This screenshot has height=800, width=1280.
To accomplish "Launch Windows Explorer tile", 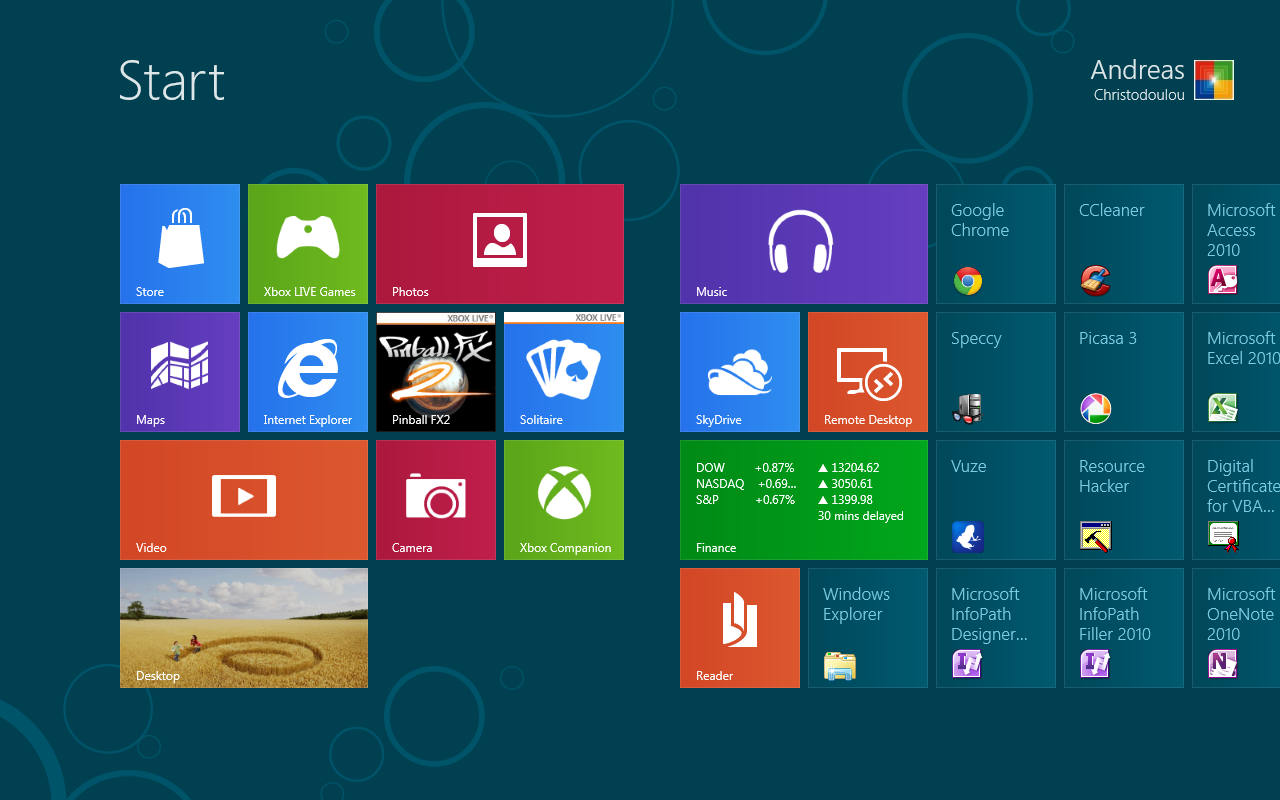I will tap(868, 628).
